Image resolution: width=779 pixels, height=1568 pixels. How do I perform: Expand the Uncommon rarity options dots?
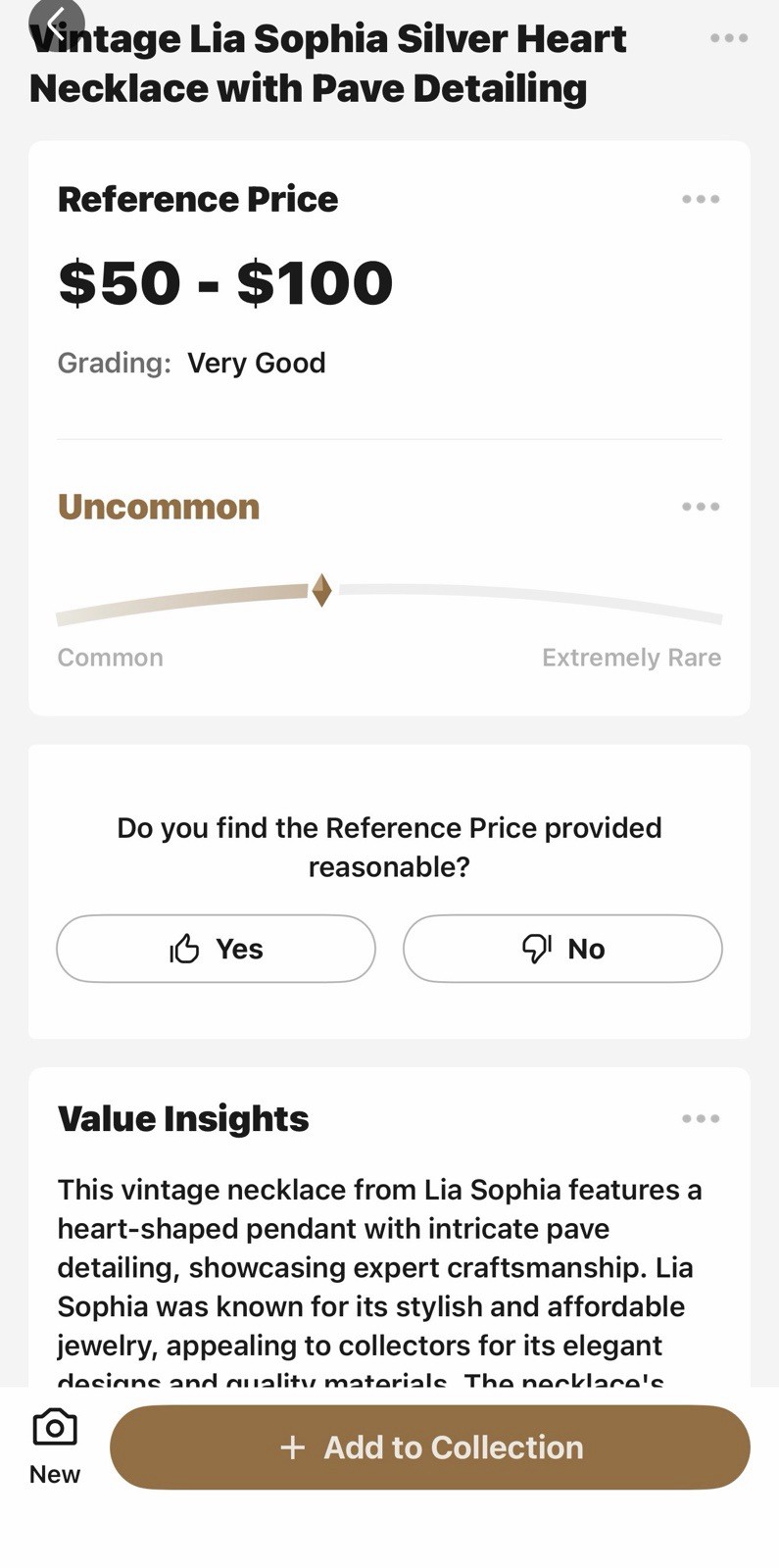[x=701, y=507]
